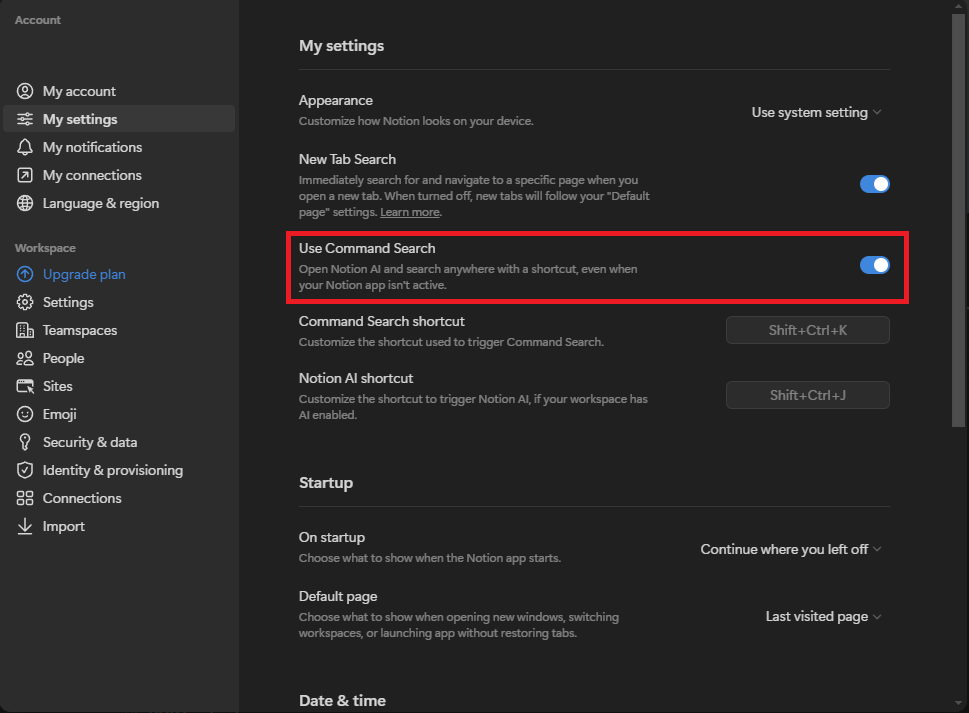Click the Use Command Search title text
This screenshot has height=713, width=969.
(367, 248)
